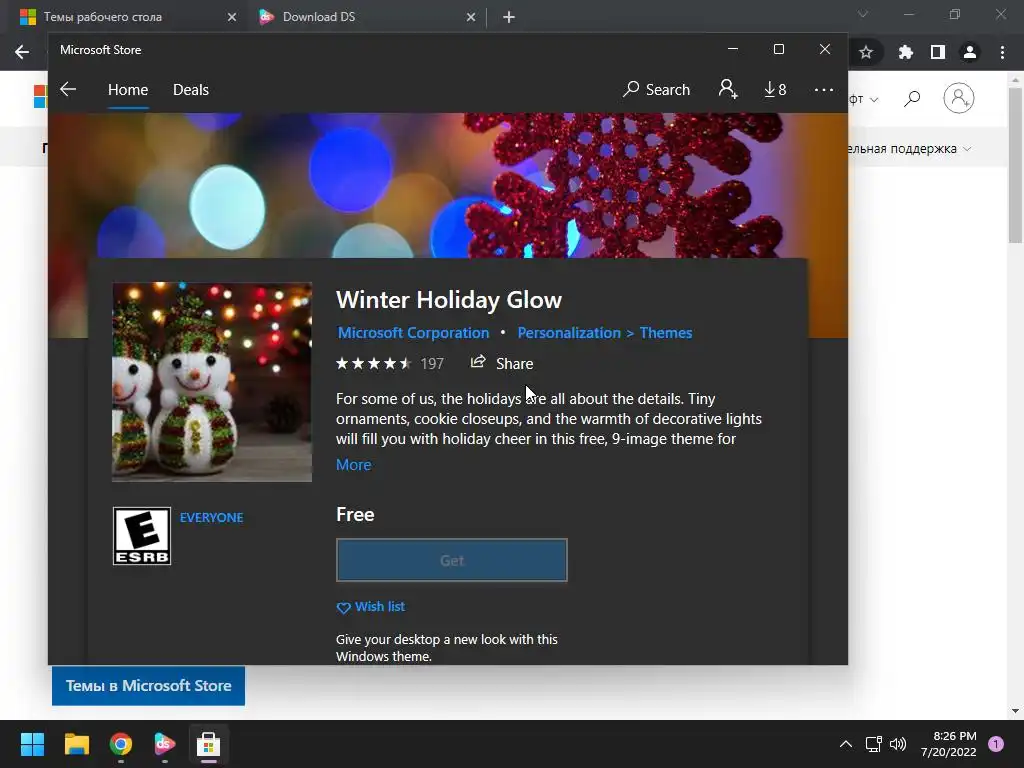Open Chrome Extensions puzzle icon
1024x768 pixels.
point(906,52)
